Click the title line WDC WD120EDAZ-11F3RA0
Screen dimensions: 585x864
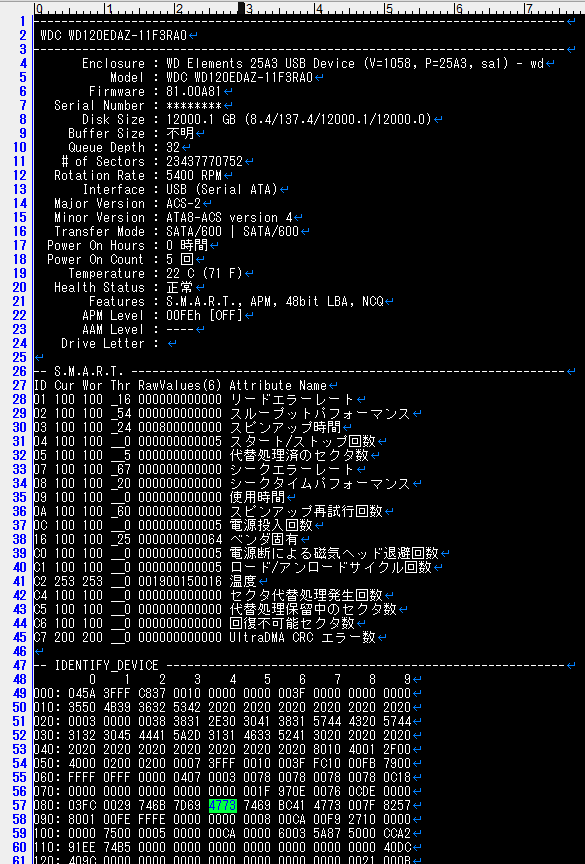tap(114, 36)
